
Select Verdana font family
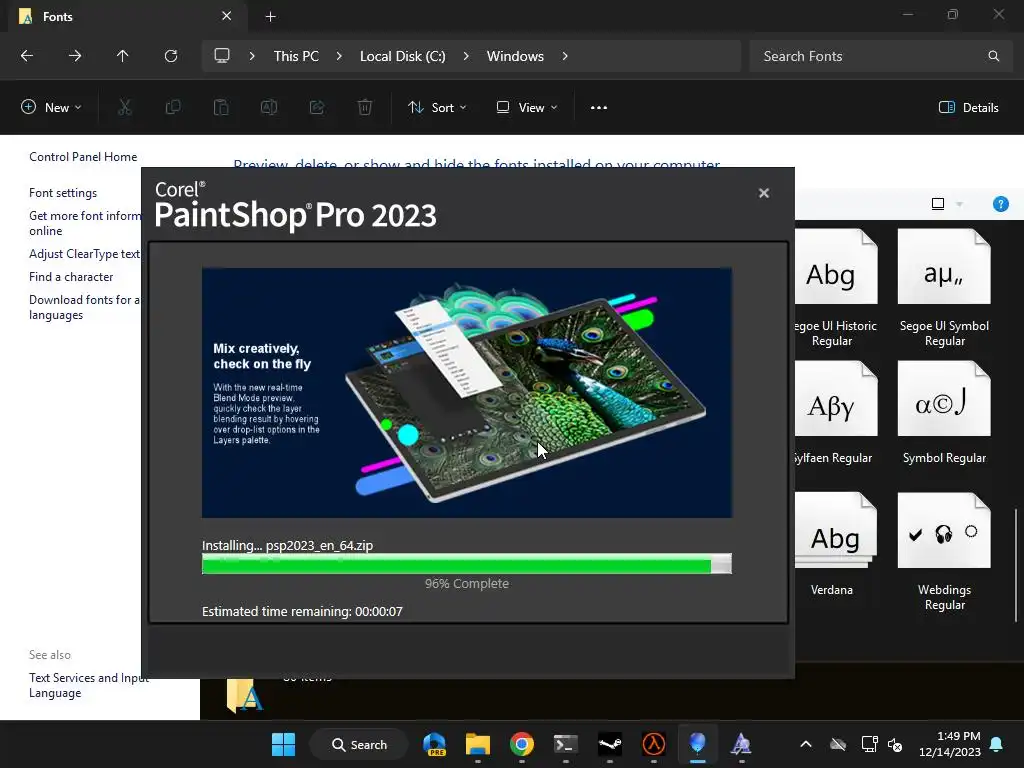click(835, 545)
